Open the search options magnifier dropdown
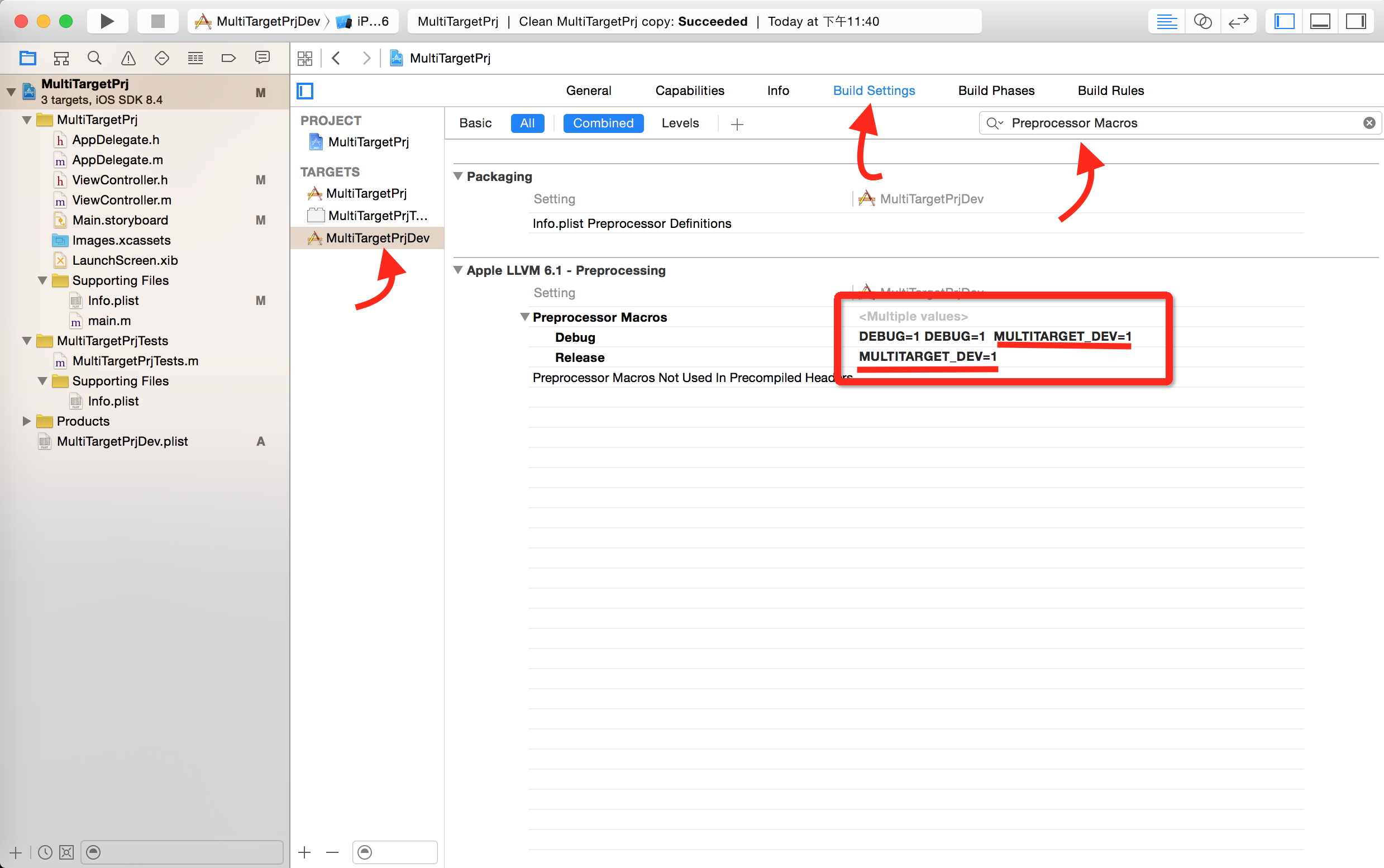Image resolution: width=1384 pixels, height=868 pixels. coord(995,123)
